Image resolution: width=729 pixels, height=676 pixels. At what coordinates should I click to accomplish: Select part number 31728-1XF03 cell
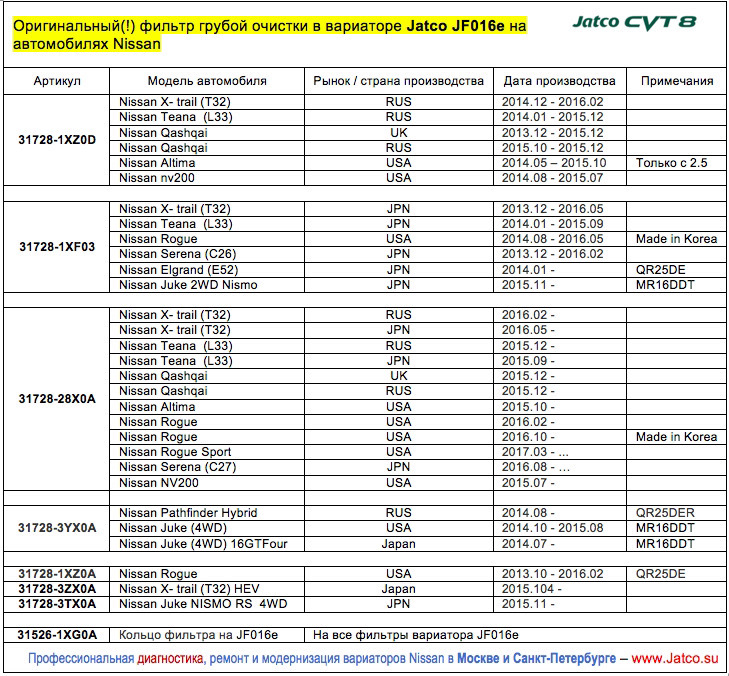point(57,247)
